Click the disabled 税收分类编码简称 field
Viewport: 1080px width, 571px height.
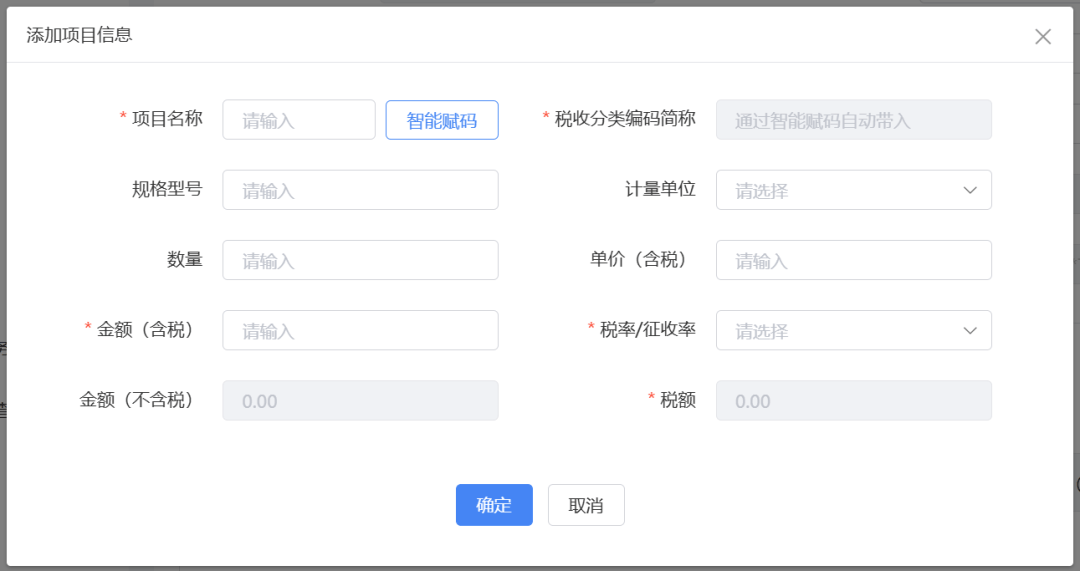[x=853, y=120]
